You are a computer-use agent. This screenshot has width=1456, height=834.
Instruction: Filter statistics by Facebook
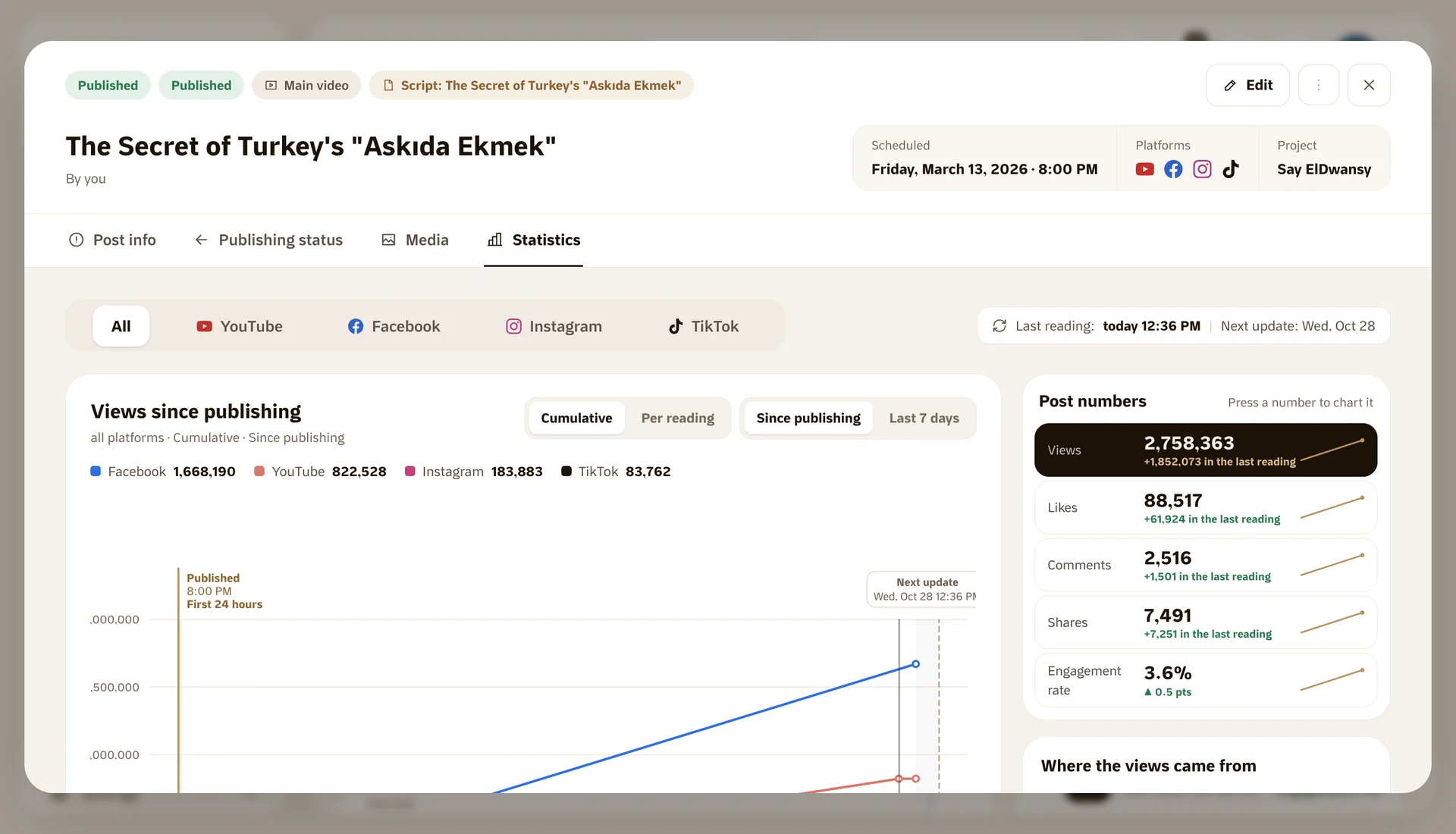pyautogui.click(x=394, y=326)
